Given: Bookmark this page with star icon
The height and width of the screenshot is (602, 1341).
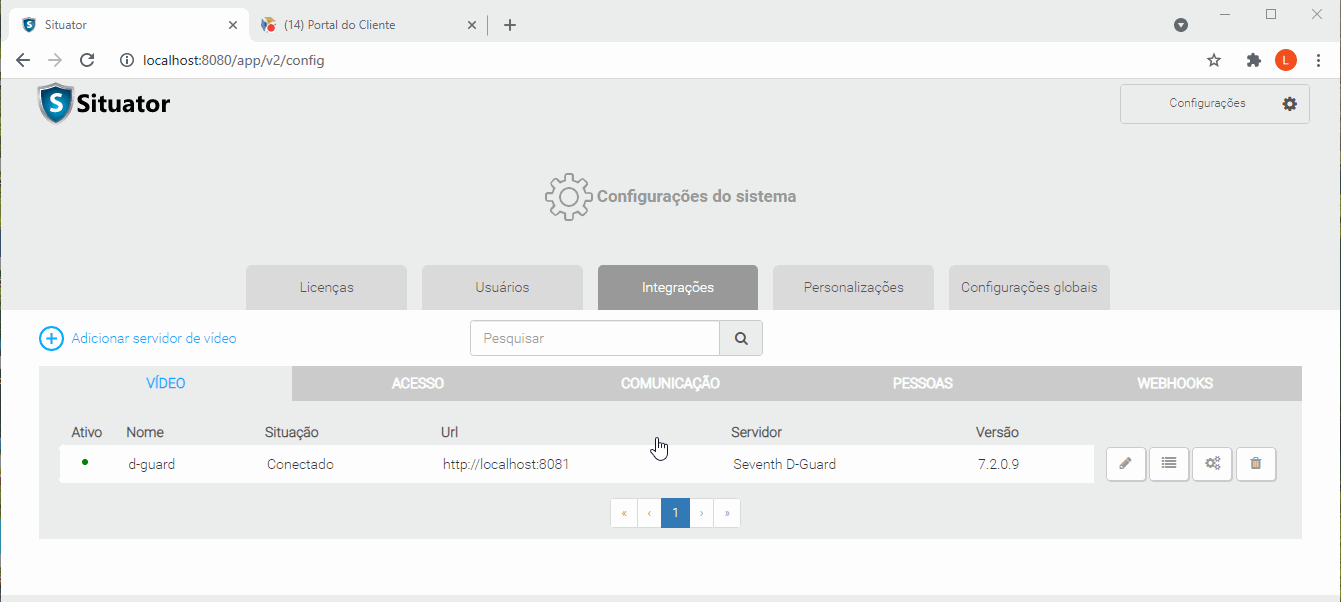Looking at the screenshot, I should [x=1214, y=60].
